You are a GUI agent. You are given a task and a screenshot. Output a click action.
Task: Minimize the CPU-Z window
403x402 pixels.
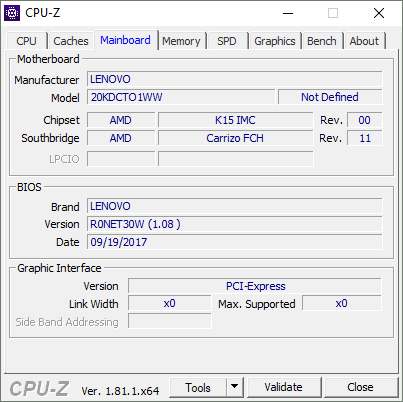tap(288, 13)
